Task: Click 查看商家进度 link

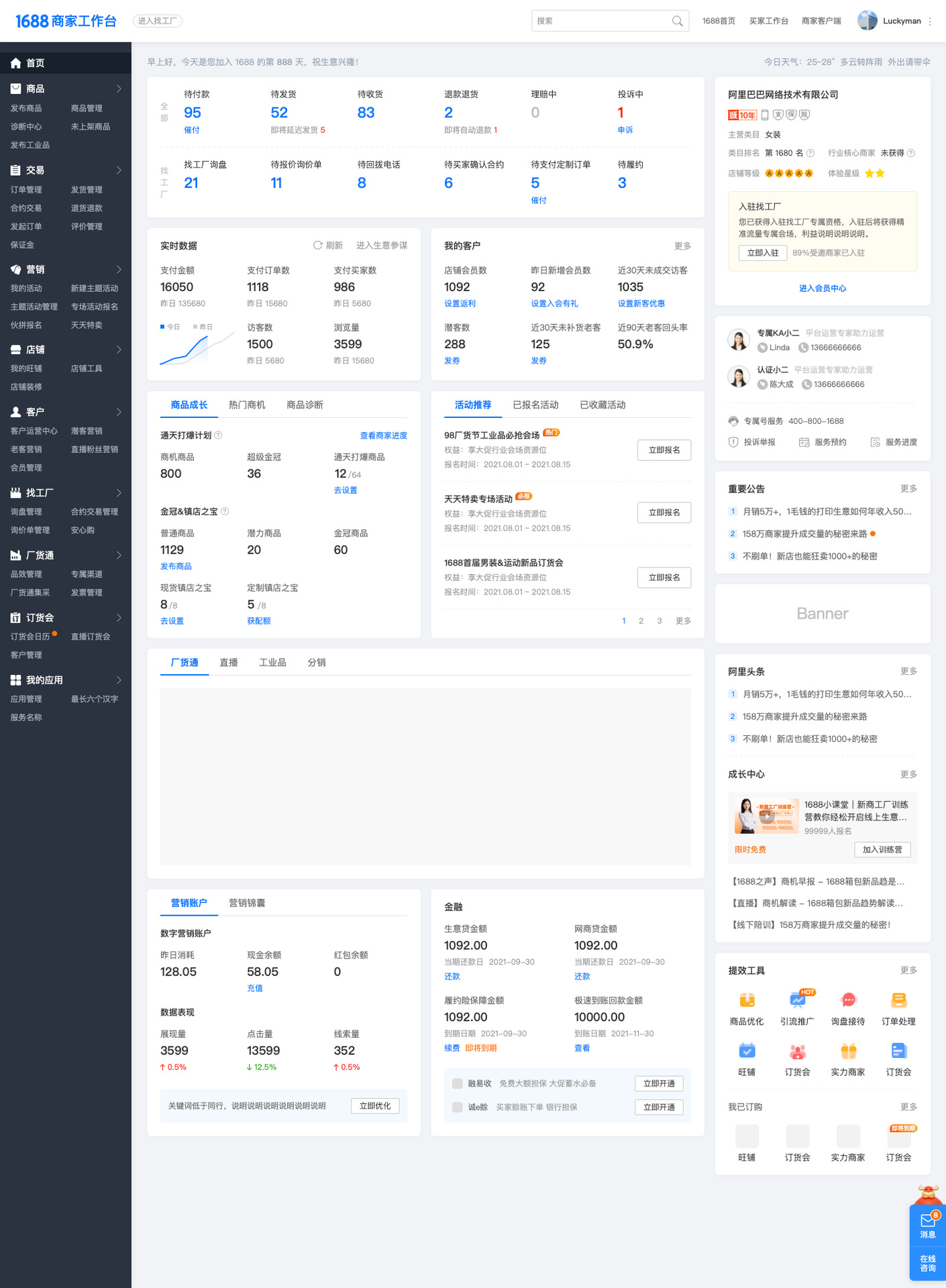Action: (x=384, y=435)
